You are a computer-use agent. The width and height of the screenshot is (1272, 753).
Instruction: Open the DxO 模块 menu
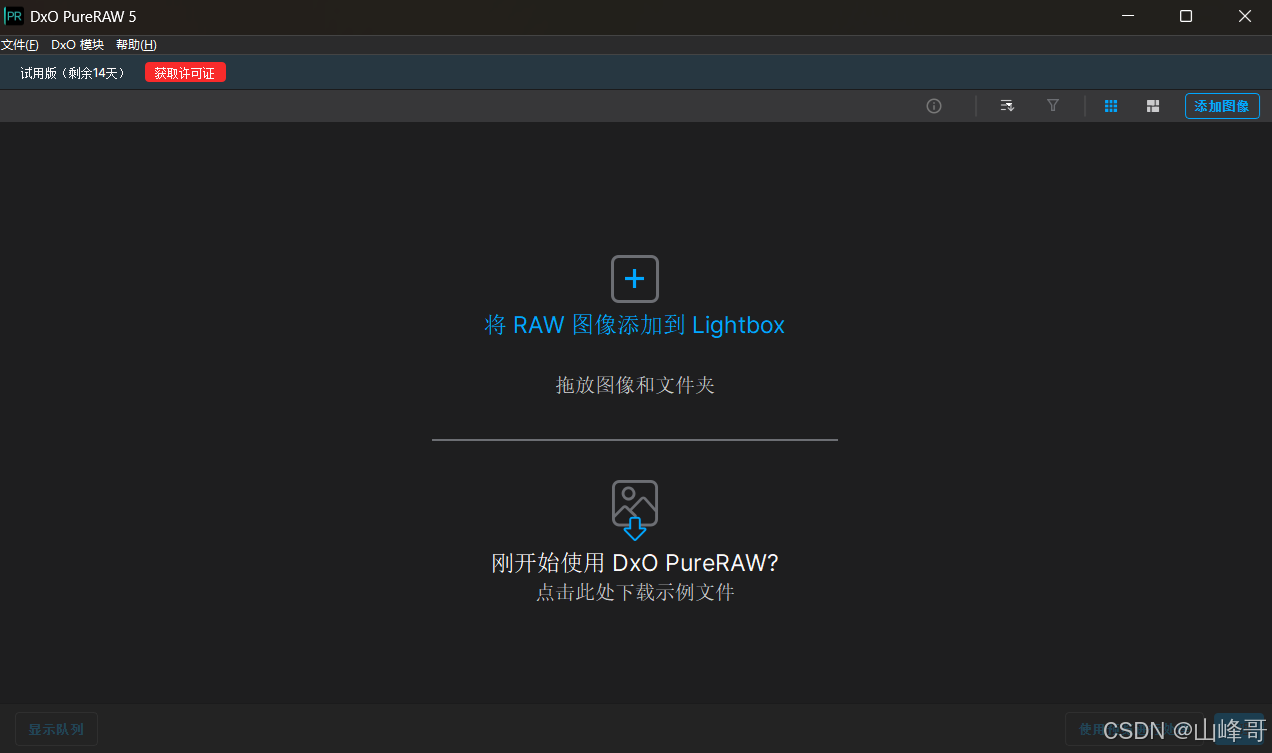point(78,45)
